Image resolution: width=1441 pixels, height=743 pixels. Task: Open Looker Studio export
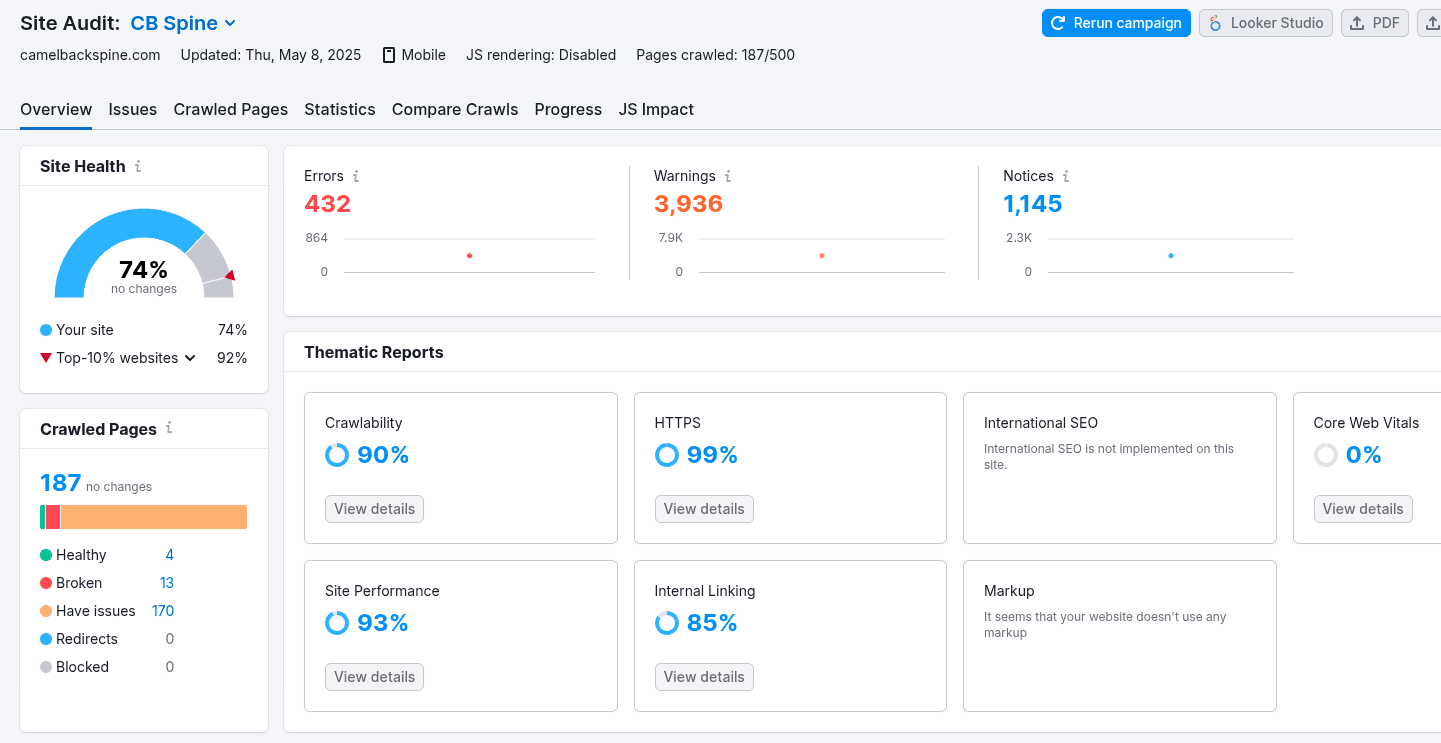(x=1266, y=23)
